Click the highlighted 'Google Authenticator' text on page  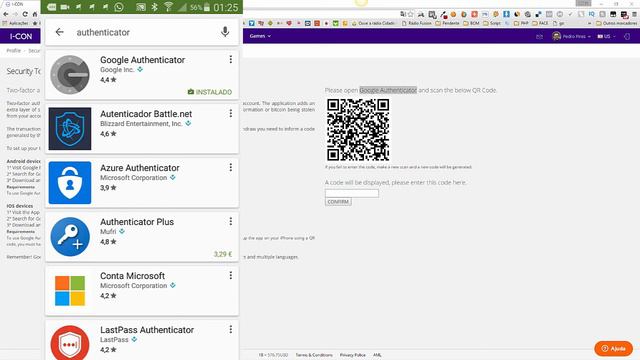click(x=388, y=90)
